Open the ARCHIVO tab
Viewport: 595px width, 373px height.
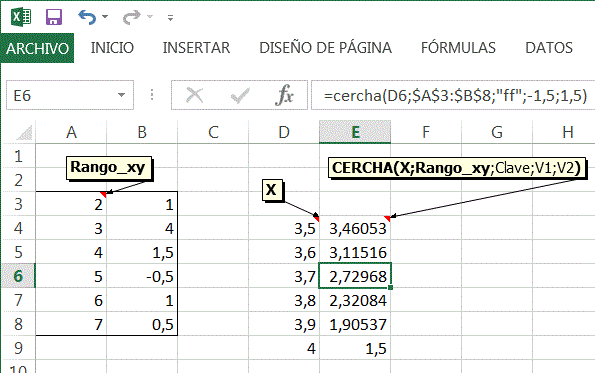pyautogui.click(x=37, y=48)
